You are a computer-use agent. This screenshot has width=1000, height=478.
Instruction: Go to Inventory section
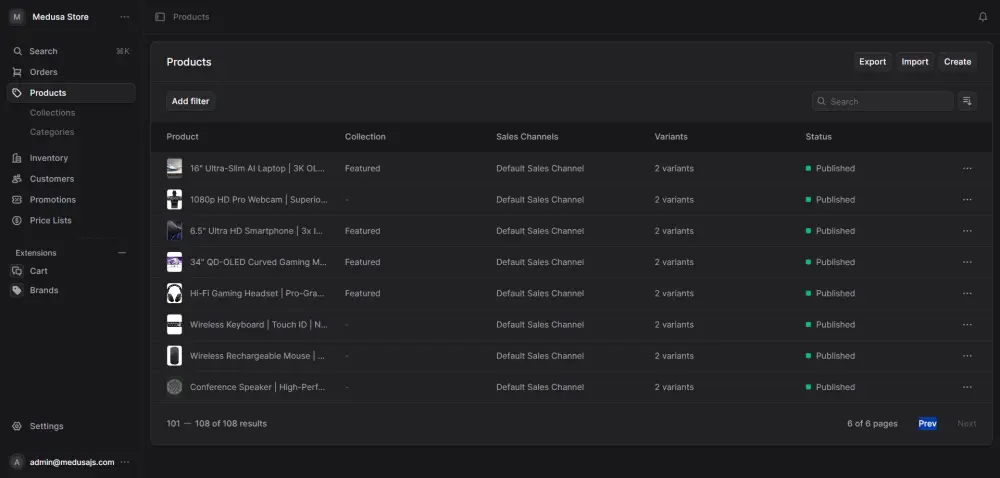pyautogui.click(x=48, y=158)
